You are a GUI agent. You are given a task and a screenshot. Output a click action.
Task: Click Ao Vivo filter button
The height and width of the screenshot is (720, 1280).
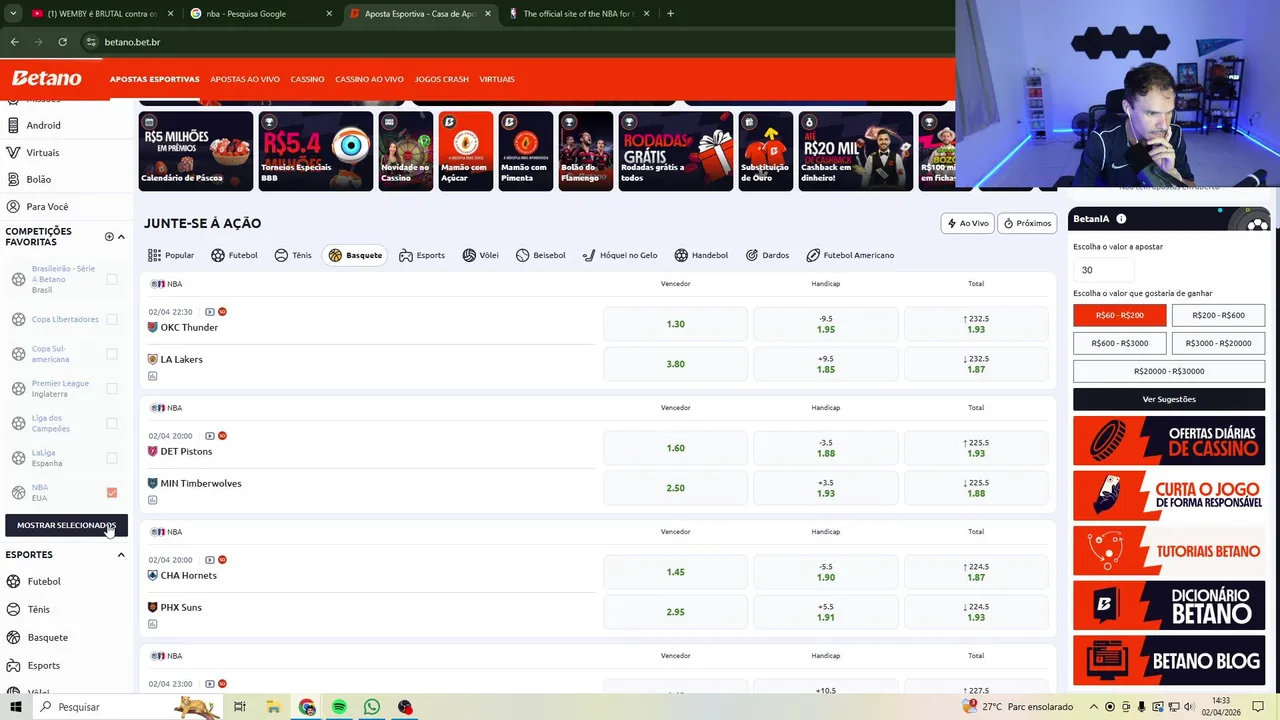967,223
